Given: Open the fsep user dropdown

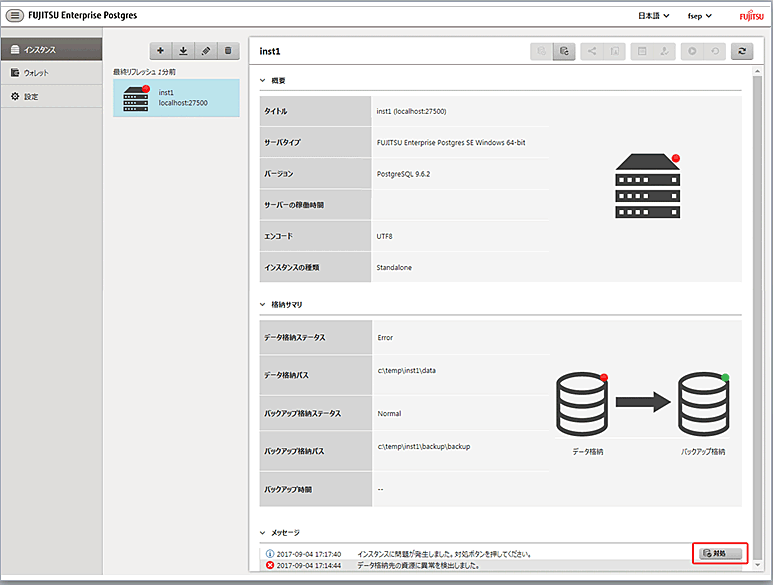Looking at the screenshot, I should (700, 16).
